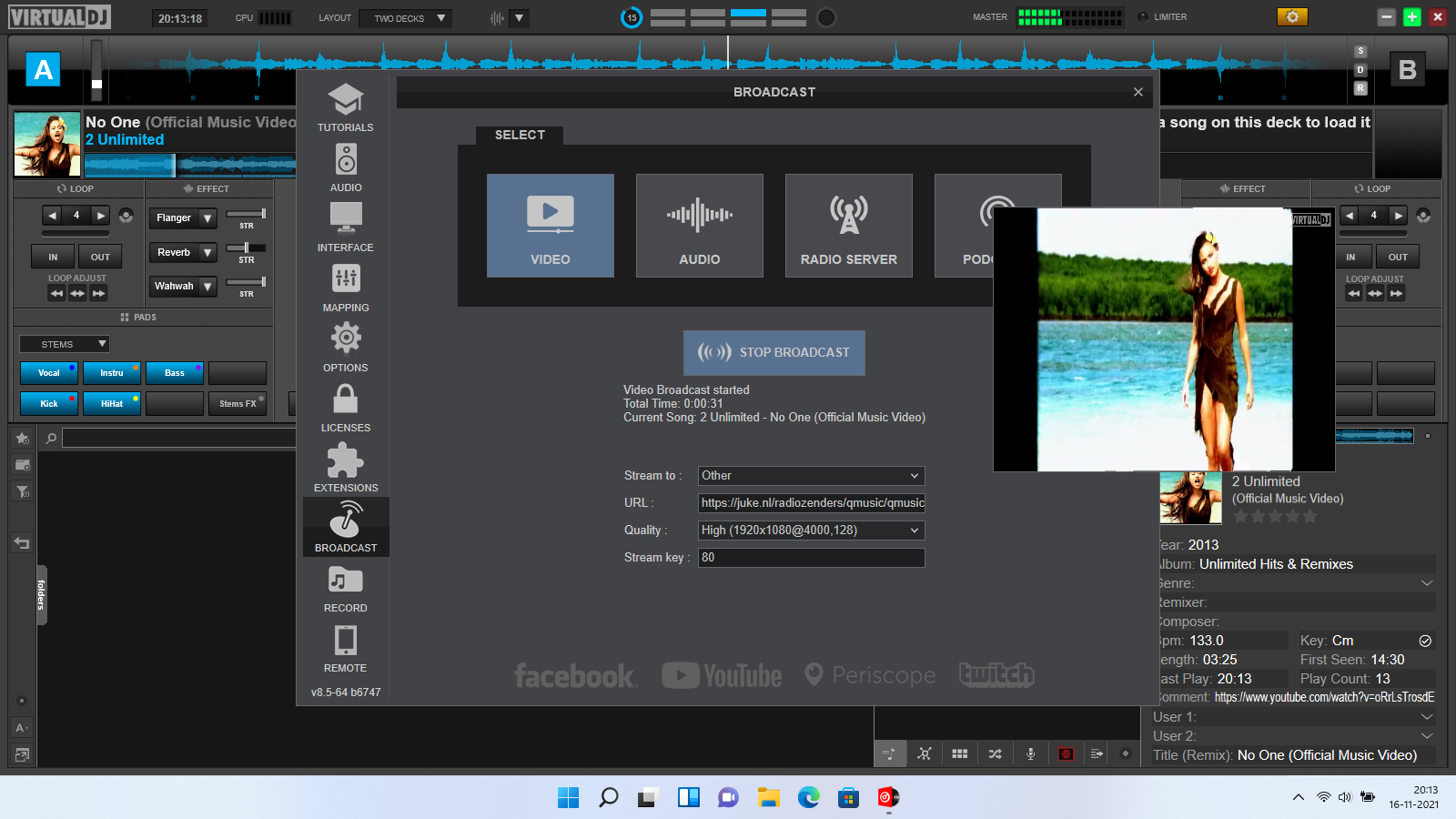Toggle the Kick stem pad
The height and width of the screenshot is (819, 1456).
click(x=49, y=404)
